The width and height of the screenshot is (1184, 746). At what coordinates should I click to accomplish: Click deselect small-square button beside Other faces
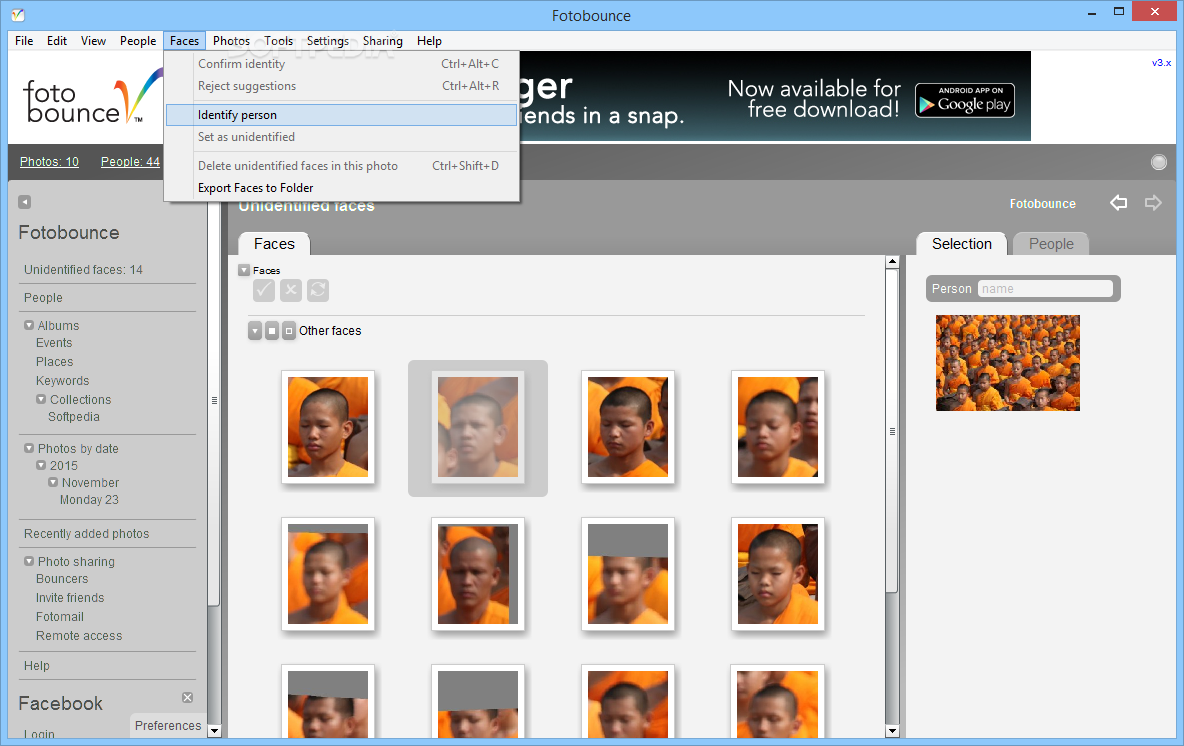point(288,331)
